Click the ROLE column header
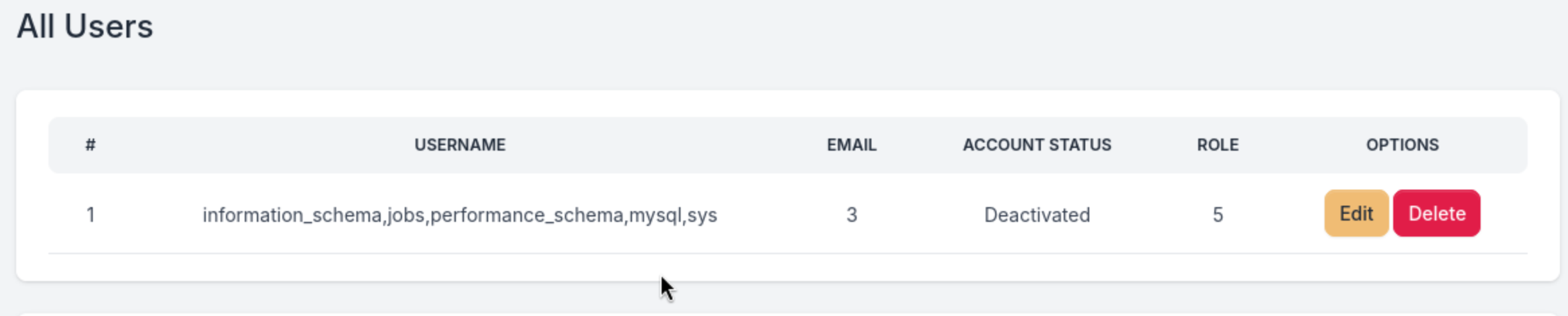The height and width of the screenshot is (316, 1568). [x=1218, y=145]
